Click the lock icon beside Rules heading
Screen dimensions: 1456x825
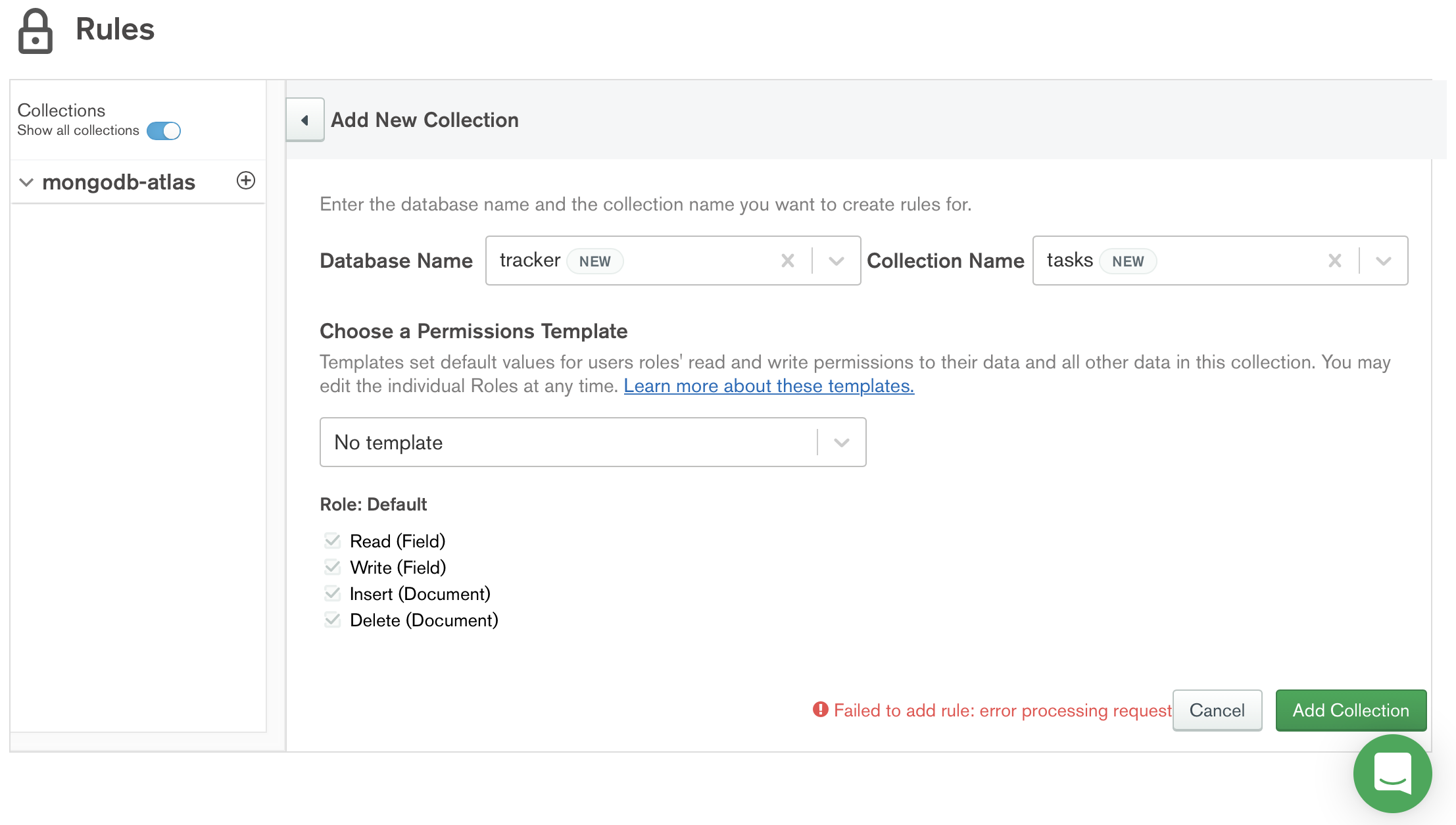[x=35, y=30]
